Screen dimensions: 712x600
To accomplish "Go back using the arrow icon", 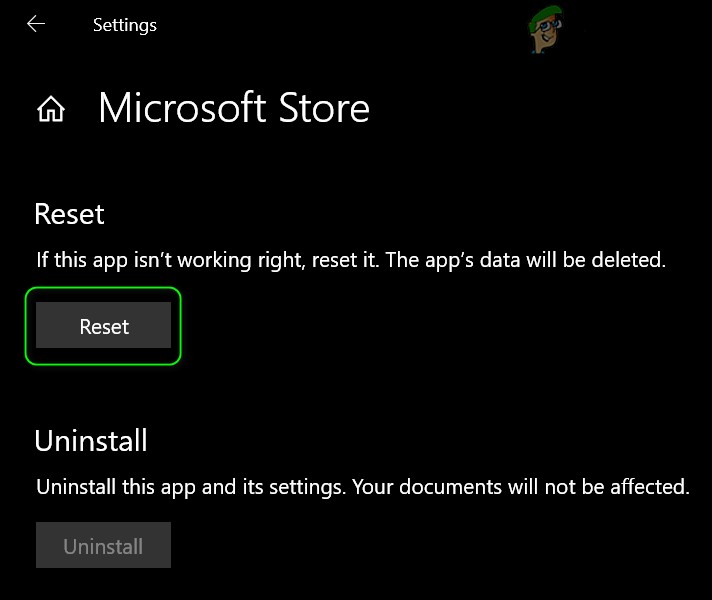I will tap(36, 24).
